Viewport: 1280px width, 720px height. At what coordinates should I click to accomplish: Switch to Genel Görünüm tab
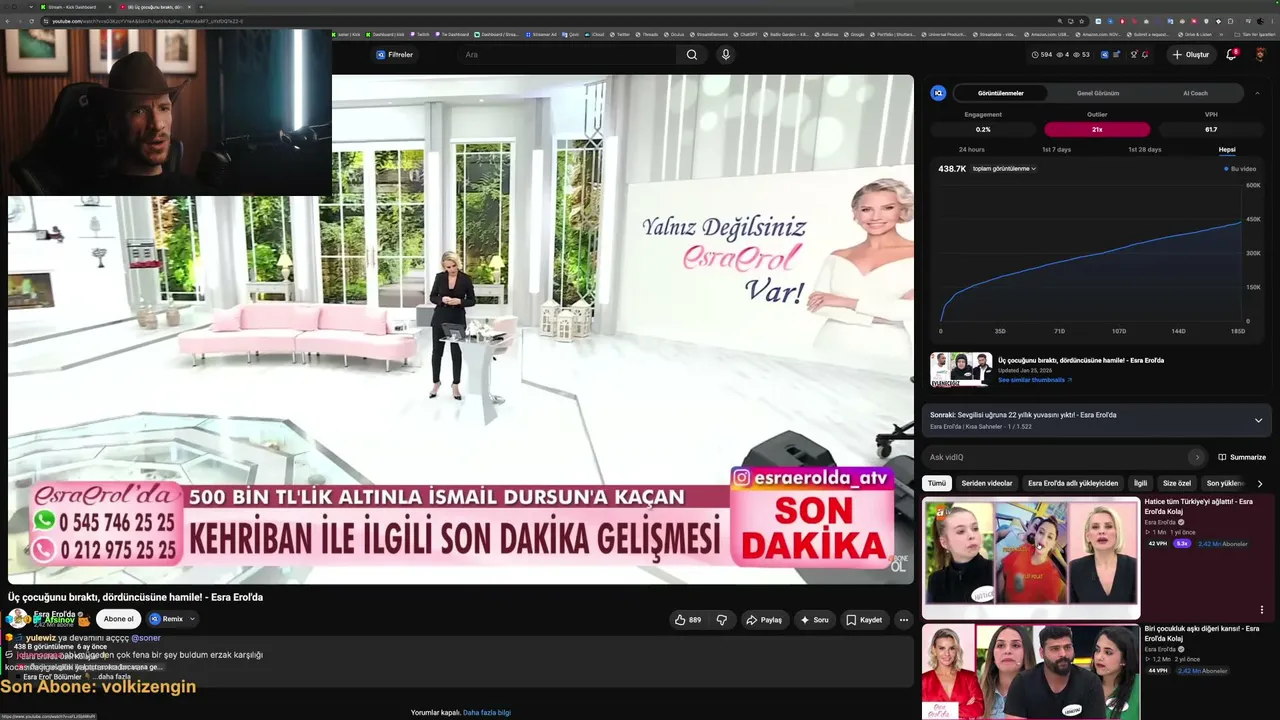1098,93
